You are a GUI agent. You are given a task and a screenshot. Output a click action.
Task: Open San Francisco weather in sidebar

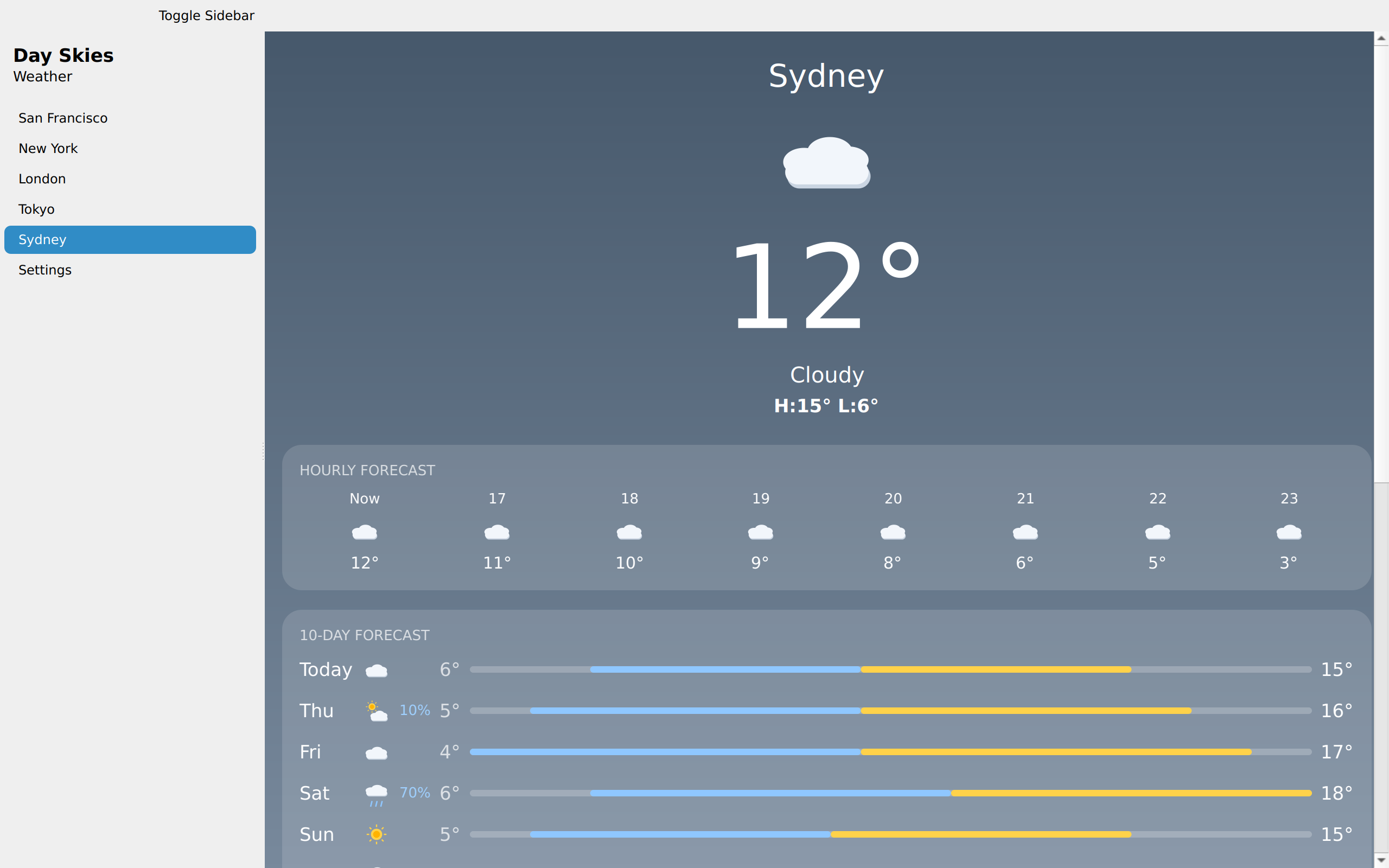(x=130, y=118)
